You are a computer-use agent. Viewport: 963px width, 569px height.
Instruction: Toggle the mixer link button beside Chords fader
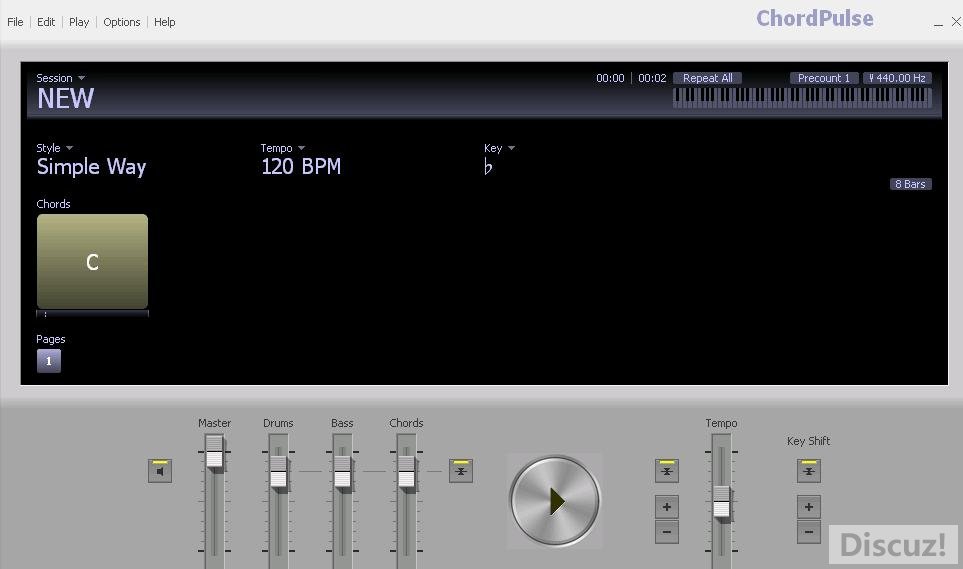pos(461,471)
